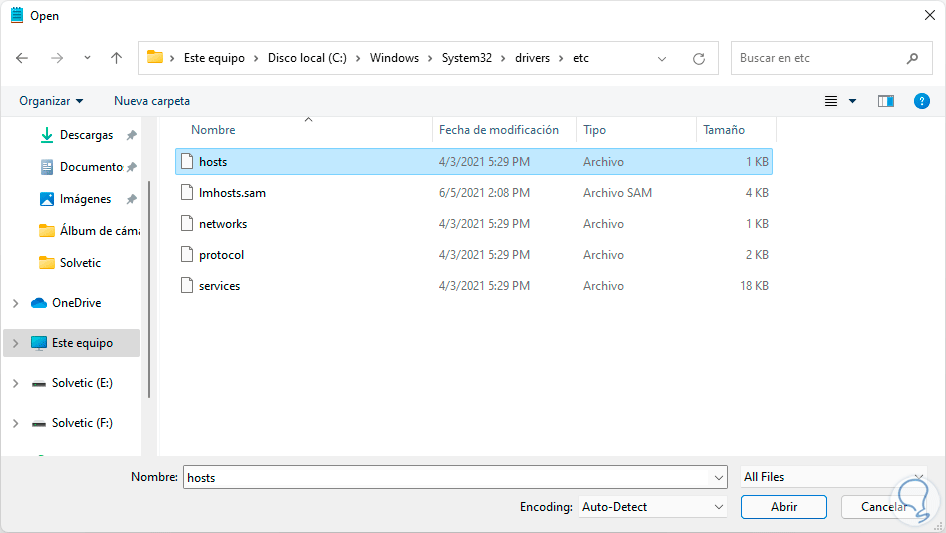Navigate up one folder level
The width and height of the screenshot is (946, 533).
click(x=116, y=58)
